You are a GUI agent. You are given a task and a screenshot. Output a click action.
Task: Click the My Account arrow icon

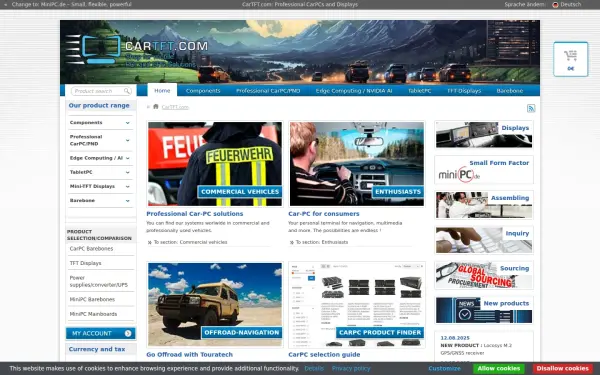point(128,333)
